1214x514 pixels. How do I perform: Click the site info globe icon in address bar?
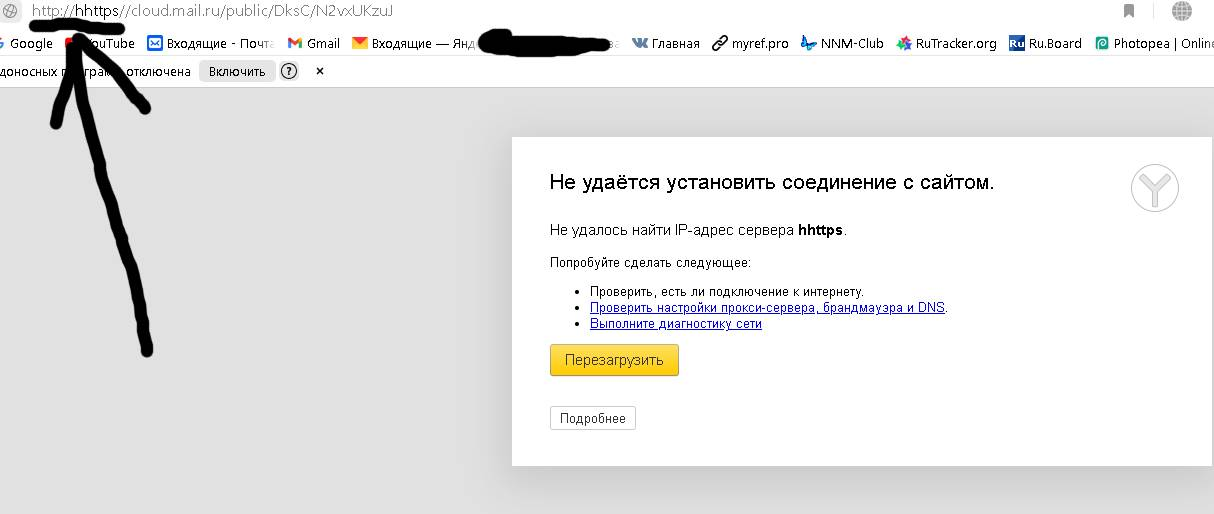click(10, 11)
